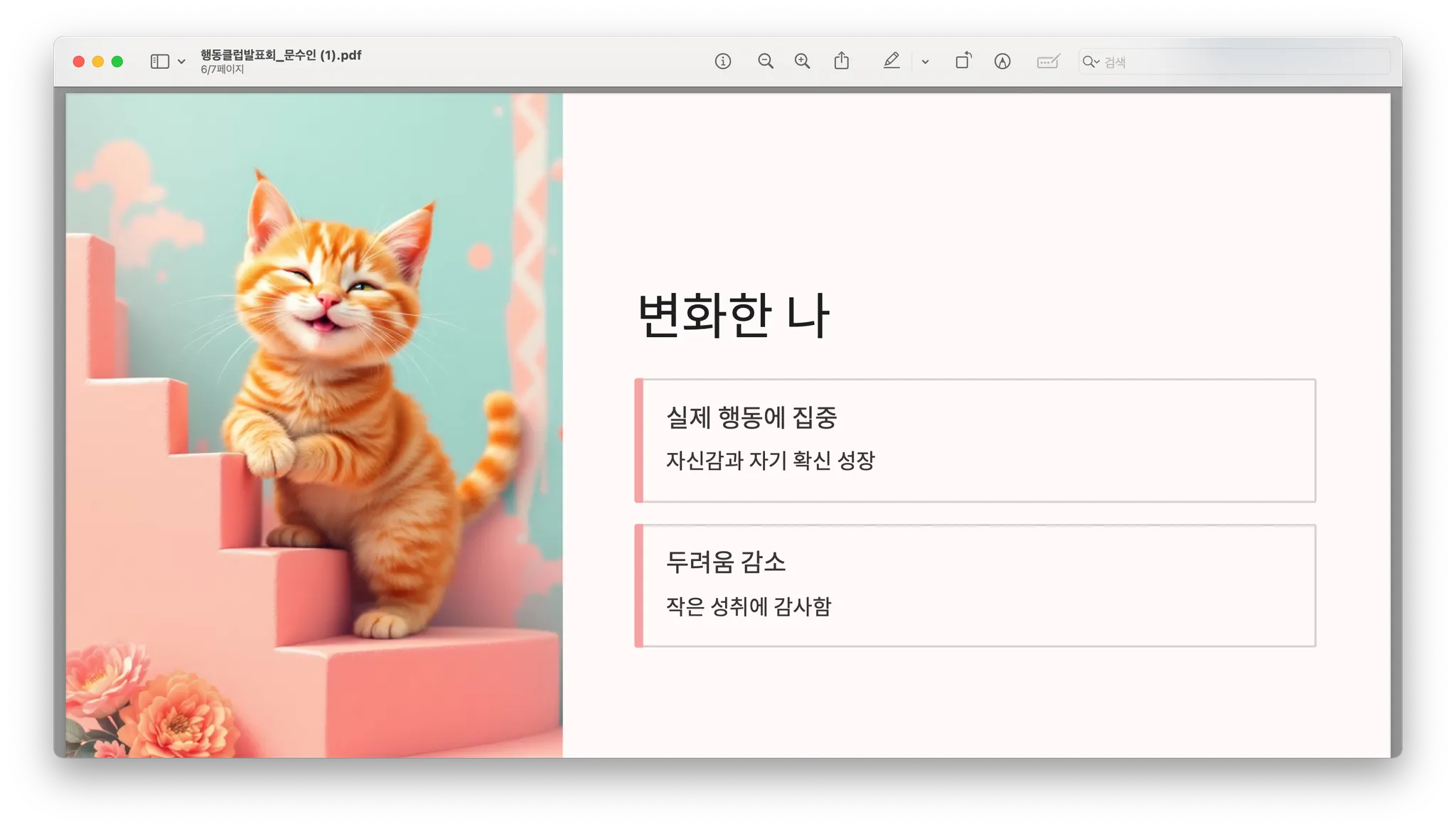This screenshot has width=1456, height=829.
Task: Click the document title in title bar
Action: (281, 55)
